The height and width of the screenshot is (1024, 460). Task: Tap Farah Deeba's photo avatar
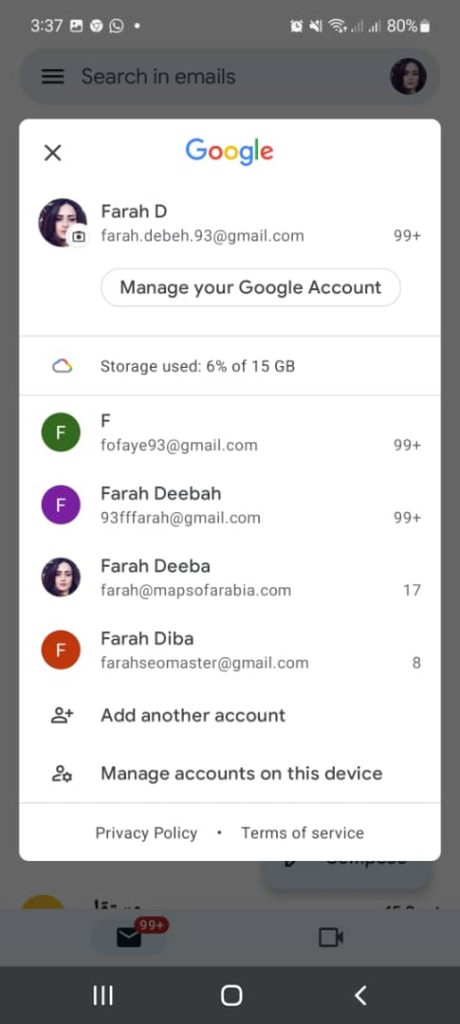tap(61, 577)
